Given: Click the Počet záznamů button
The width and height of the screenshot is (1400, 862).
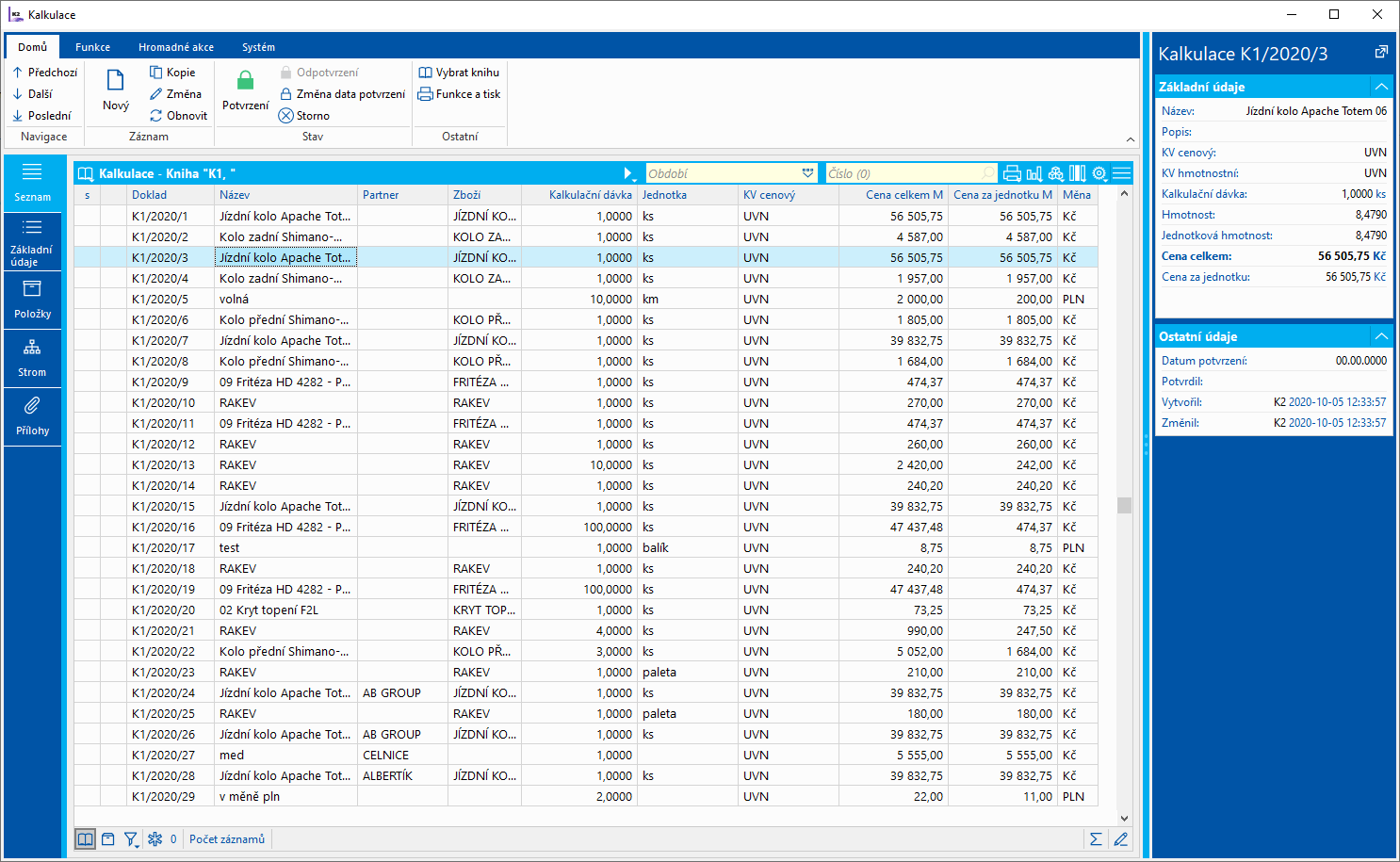Looking at the screenshot, I should point(227,839).
